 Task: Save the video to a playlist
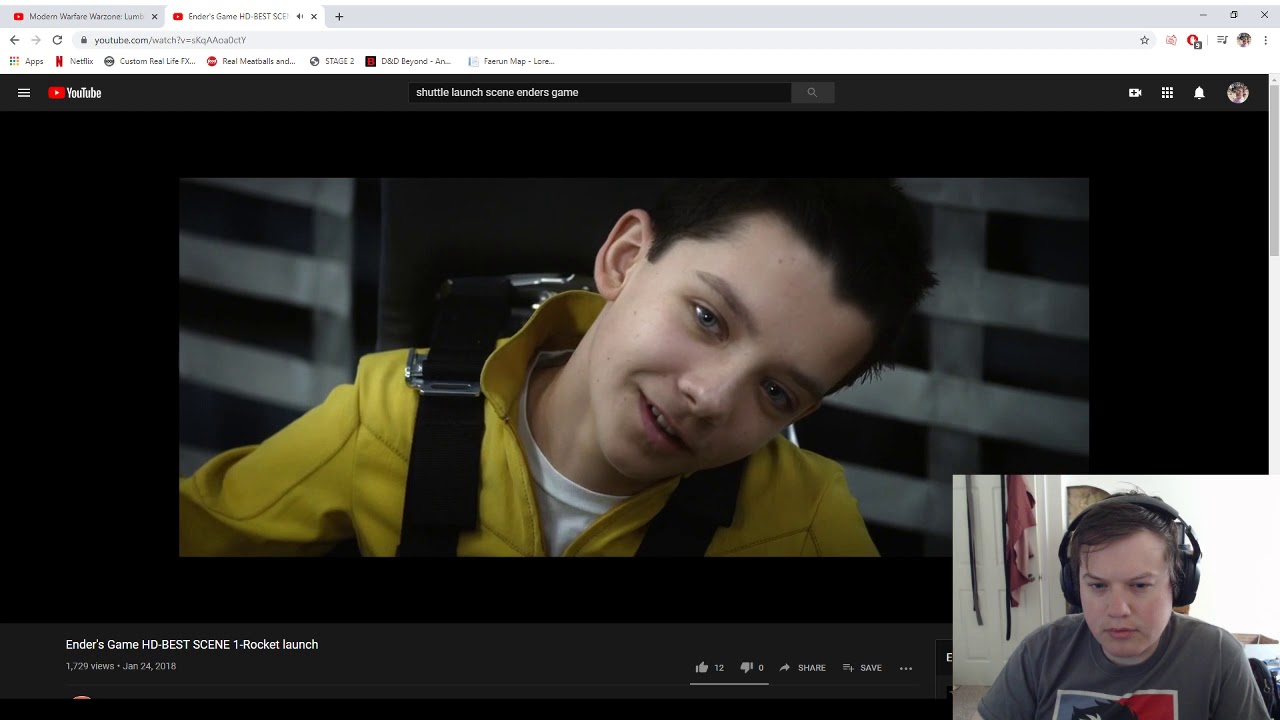tap(862, 667)
